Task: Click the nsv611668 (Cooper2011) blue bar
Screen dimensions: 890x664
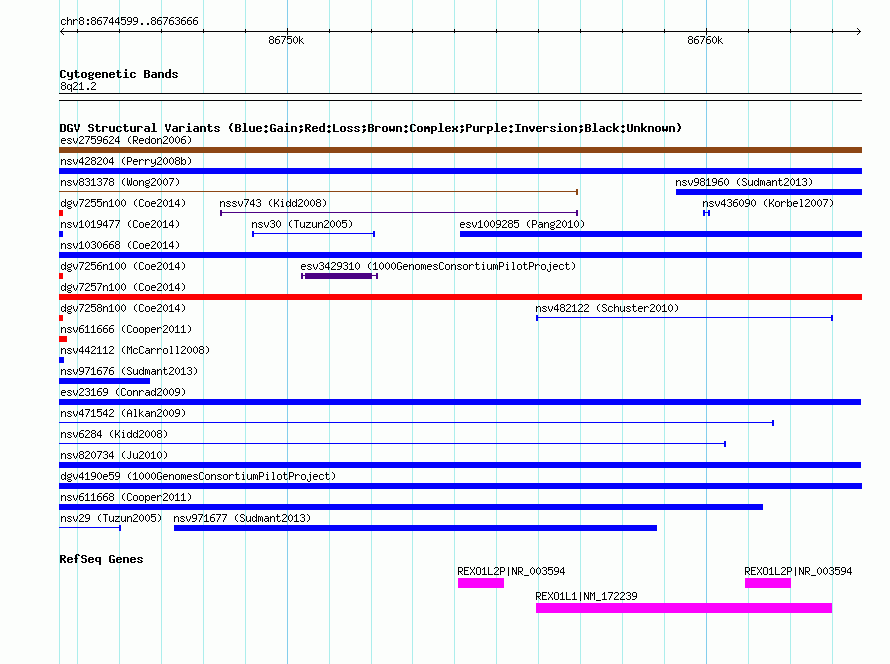Action: point(411,507)
